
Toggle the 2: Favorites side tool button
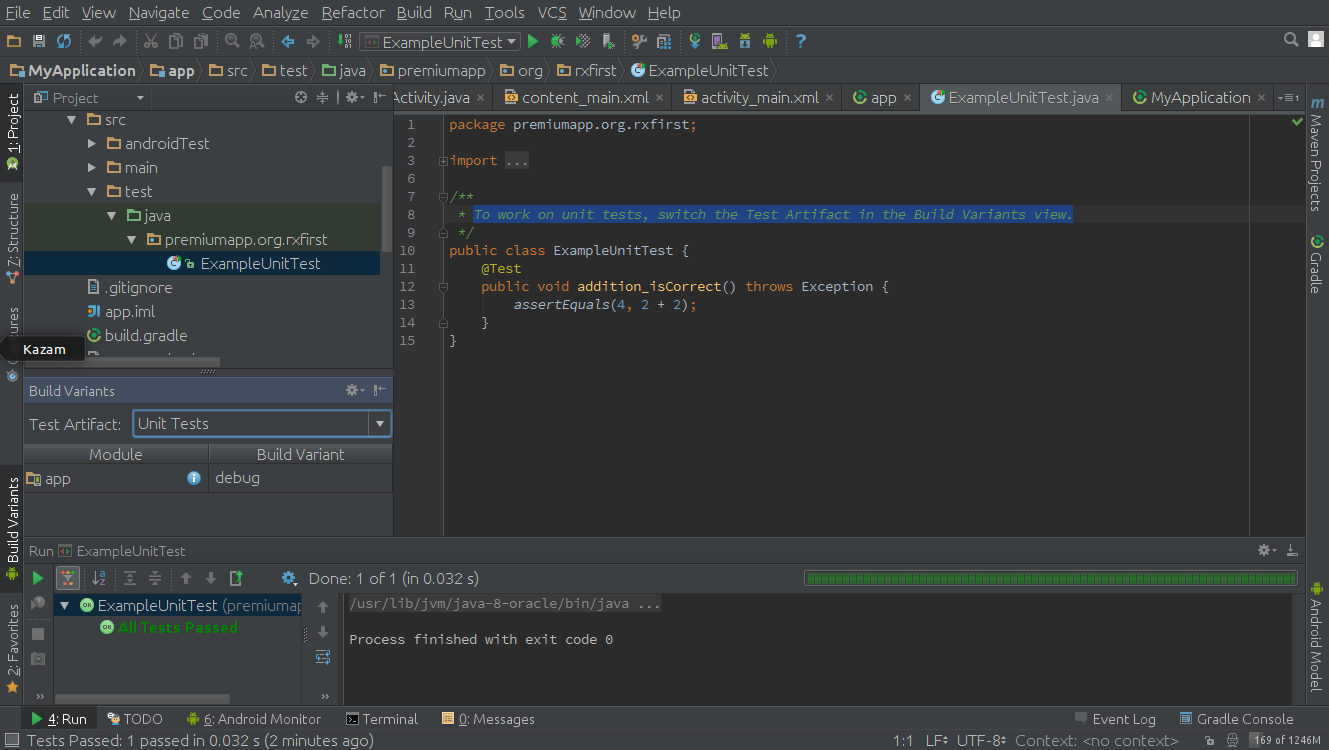tap(12, 648)
